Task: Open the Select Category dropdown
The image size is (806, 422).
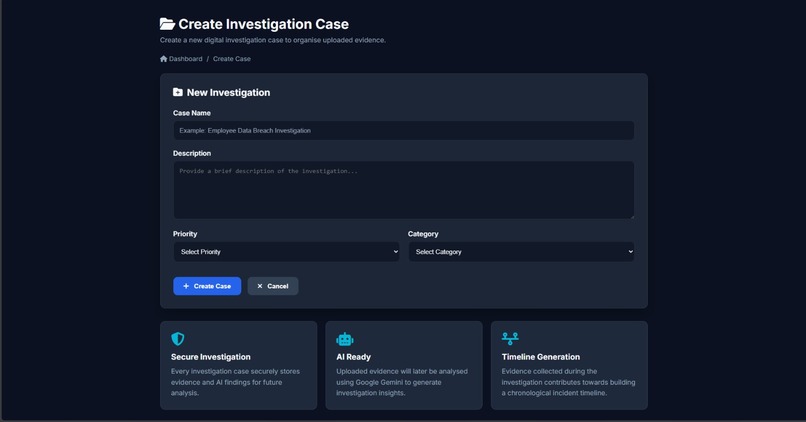Action: point(521,252)
